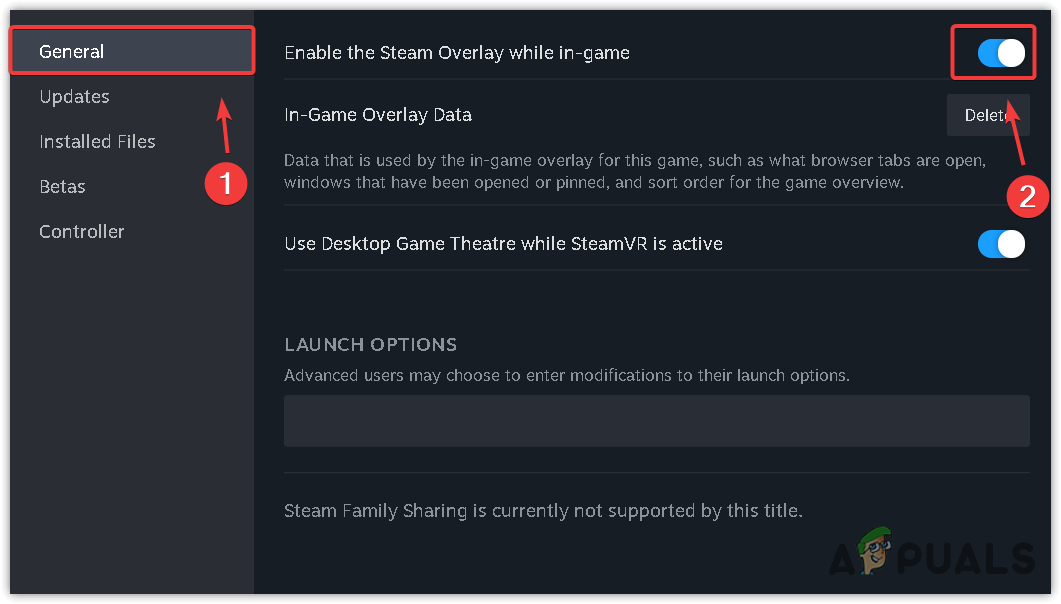Click the Use Desktop Game Theatre label

(x=503, y=244)
